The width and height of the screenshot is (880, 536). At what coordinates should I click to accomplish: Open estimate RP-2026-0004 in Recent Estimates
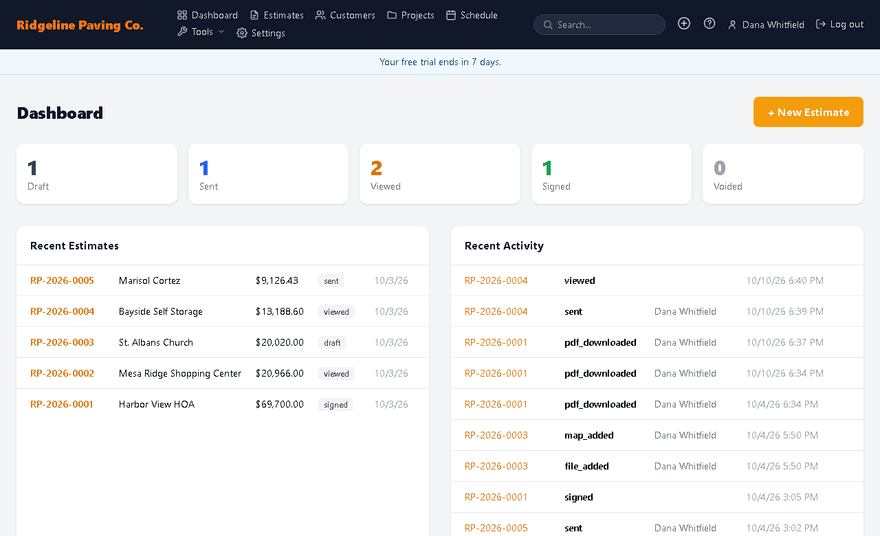(x=62, y=311)
